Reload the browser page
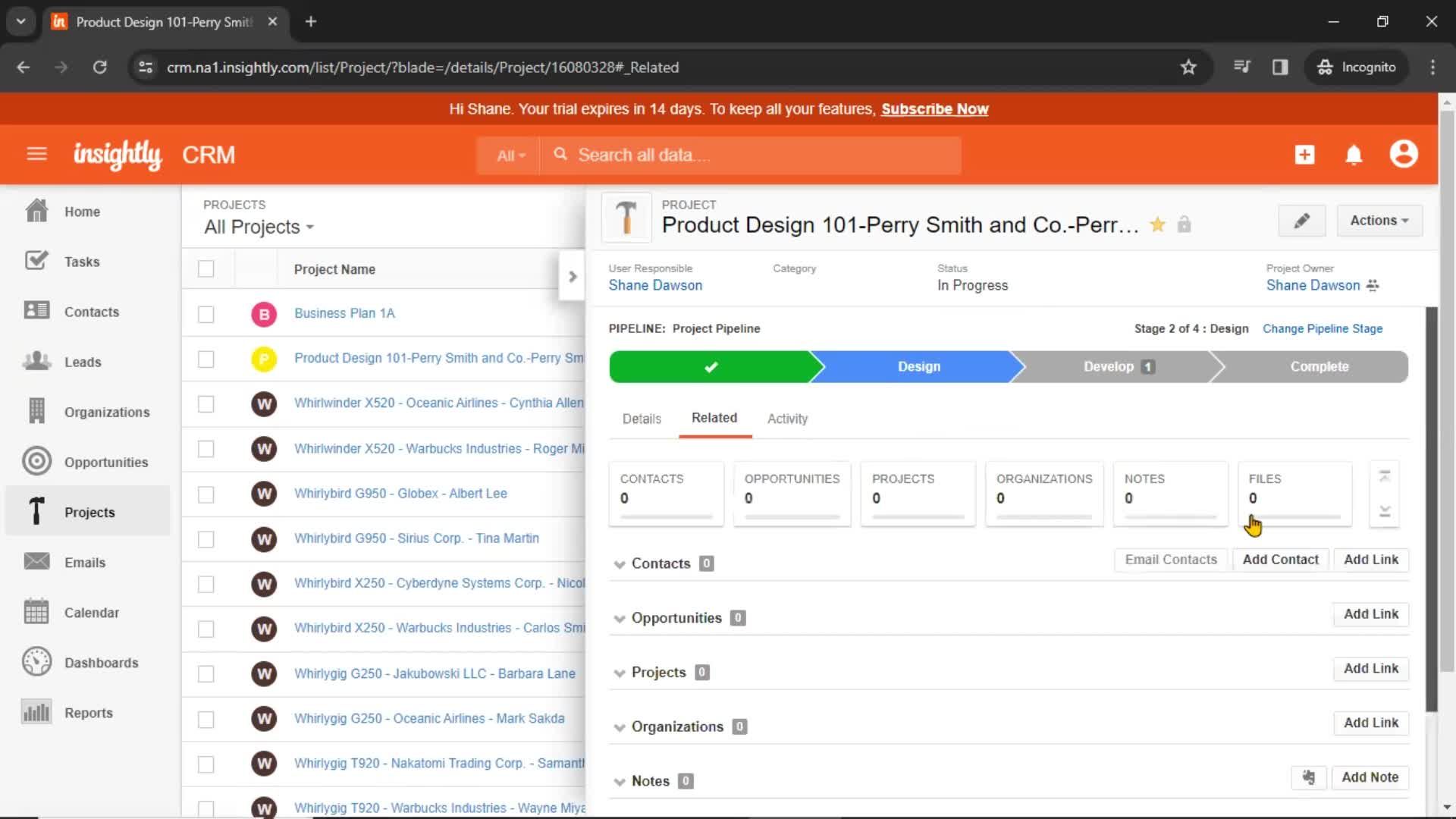Image resolution: width=1456 pixels, height=819 pixels. coord(99,67)
